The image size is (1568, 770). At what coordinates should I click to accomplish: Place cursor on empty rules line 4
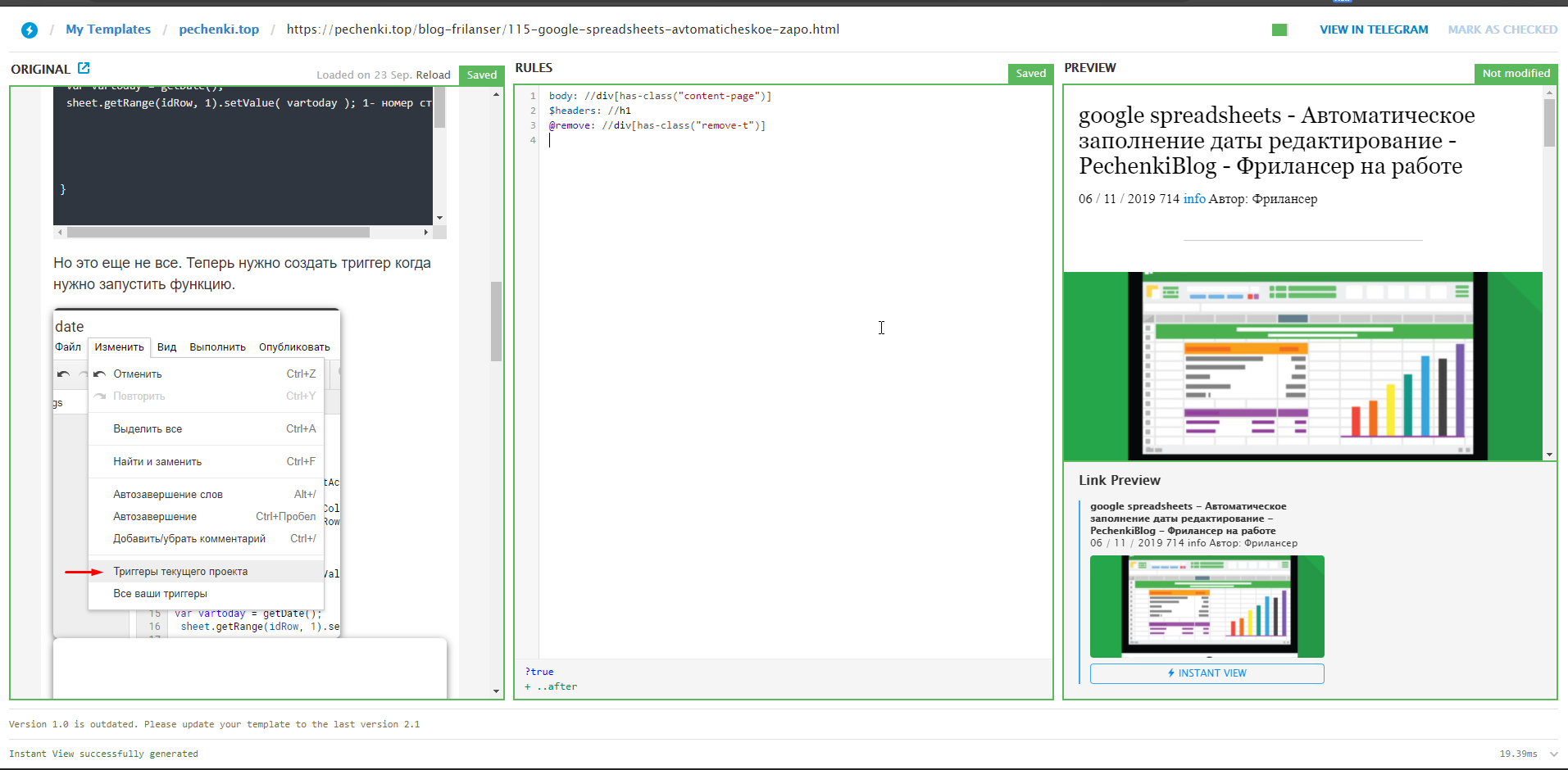(795, 140)
